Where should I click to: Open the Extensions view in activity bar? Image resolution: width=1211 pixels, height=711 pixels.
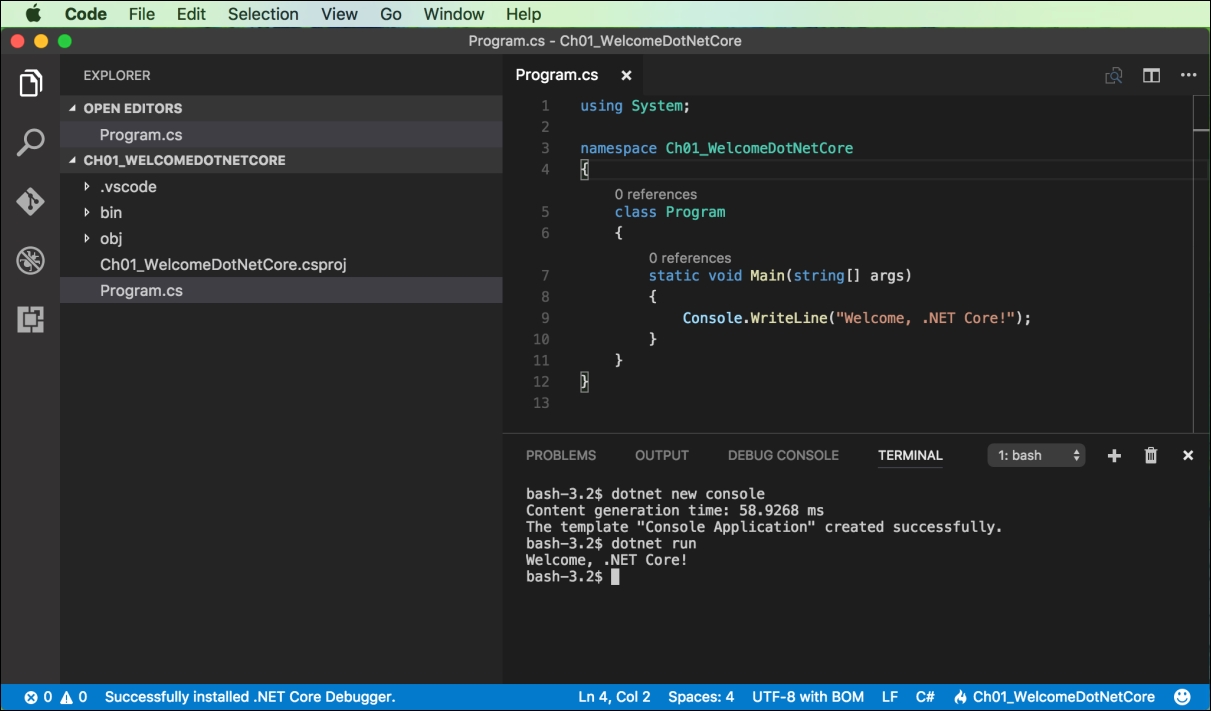31,320
